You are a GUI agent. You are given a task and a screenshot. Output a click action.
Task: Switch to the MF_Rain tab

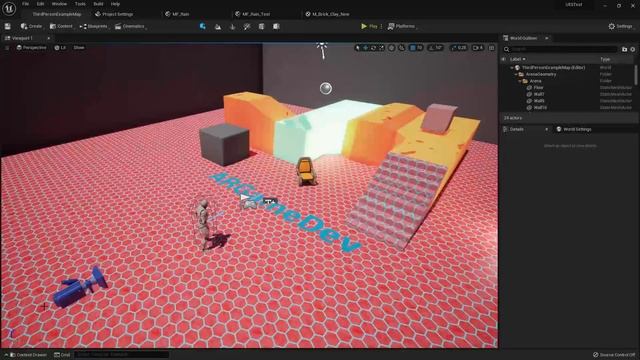click(x=178, y=14)
